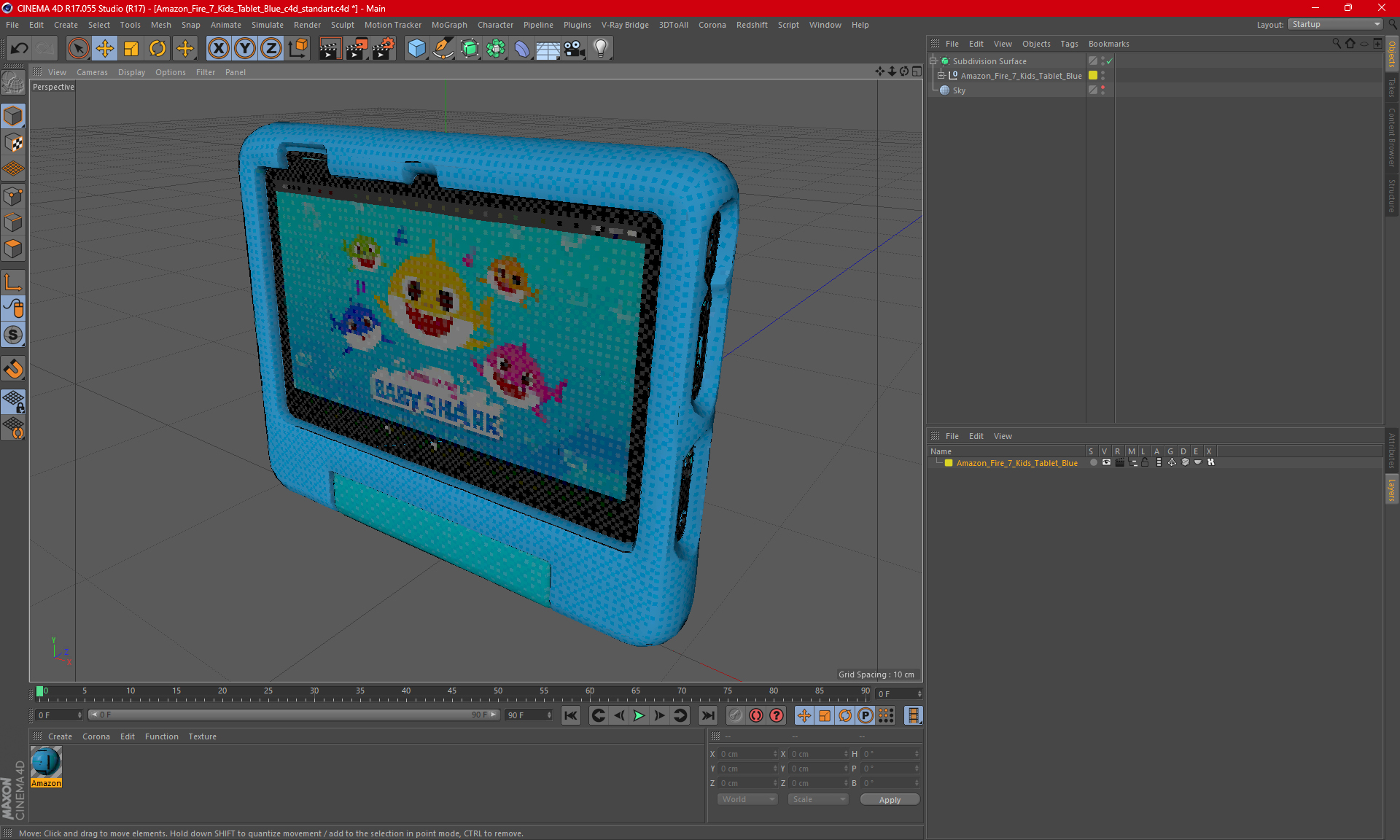Switch to Edges mode

click(x=13, y=222)
